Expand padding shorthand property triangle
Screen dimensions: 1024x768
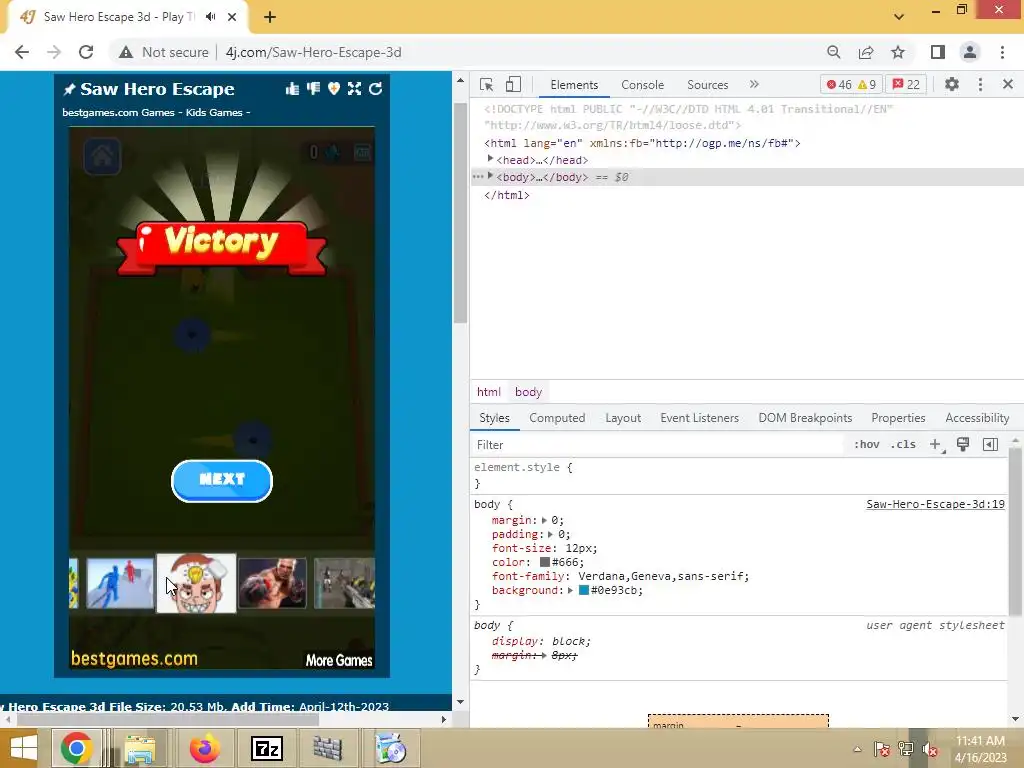551,534
